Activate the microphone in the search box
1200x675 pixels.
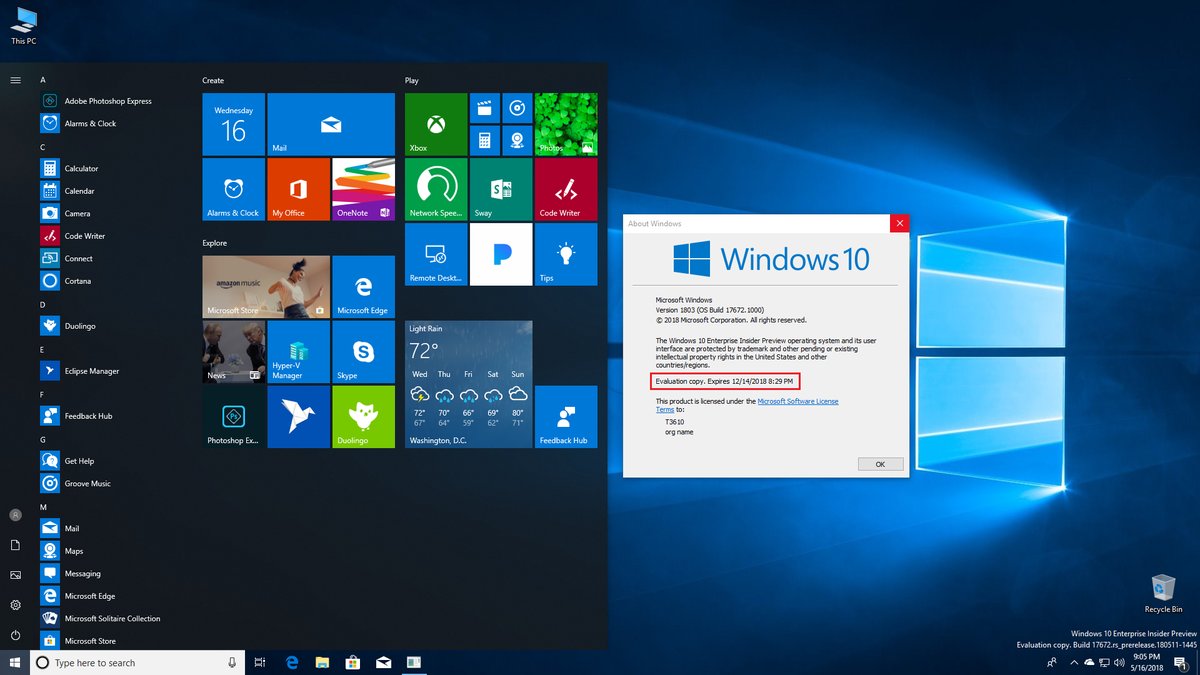point(232,663)
